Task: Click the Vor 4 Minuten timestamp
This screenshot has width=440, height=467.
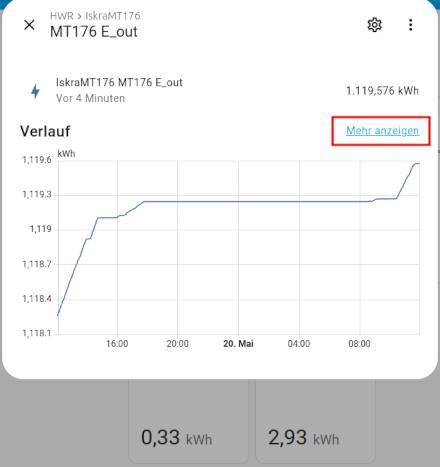Action: point(90,98)
